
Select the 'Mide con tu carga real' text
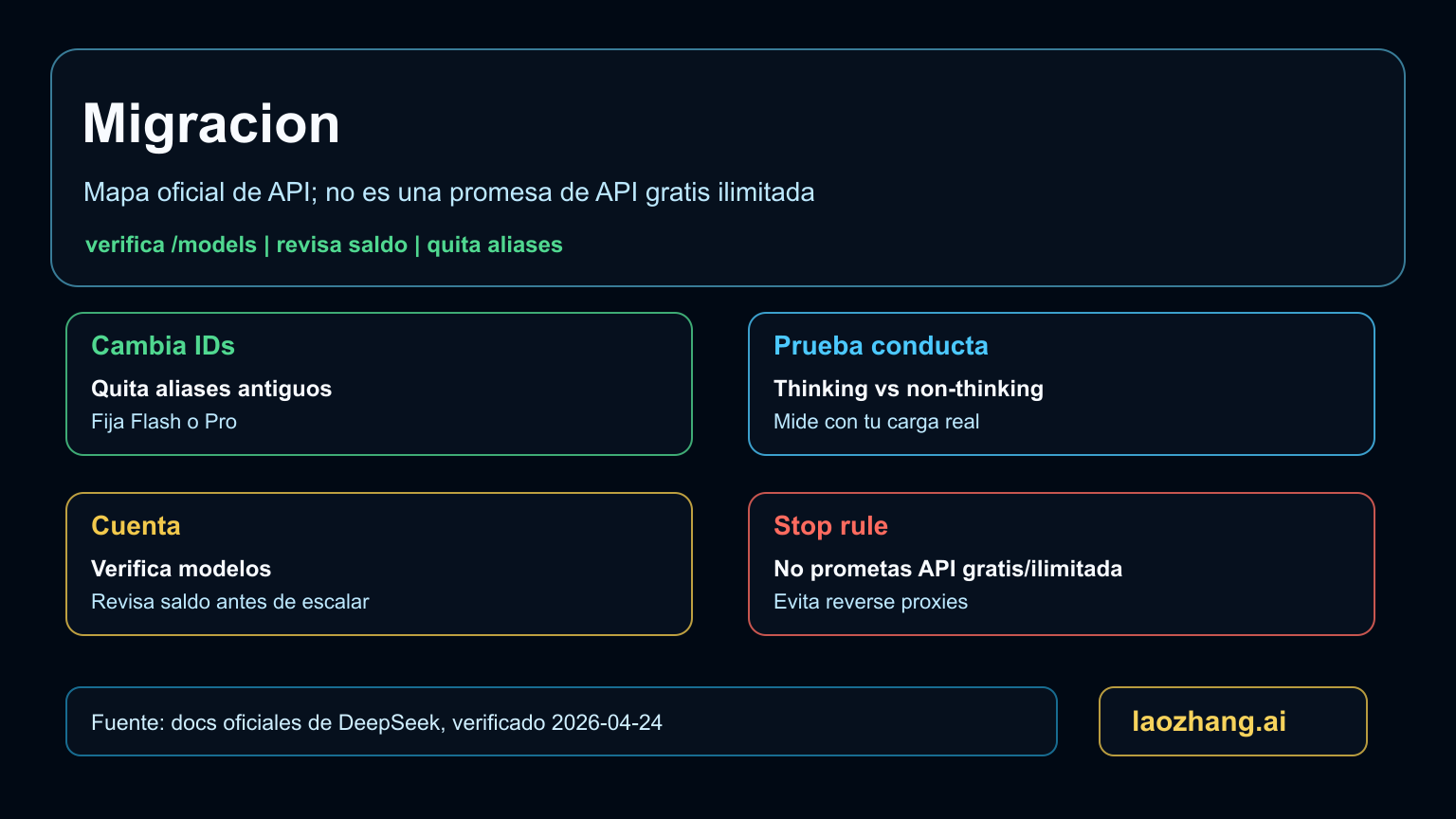(x=876, y=421)
